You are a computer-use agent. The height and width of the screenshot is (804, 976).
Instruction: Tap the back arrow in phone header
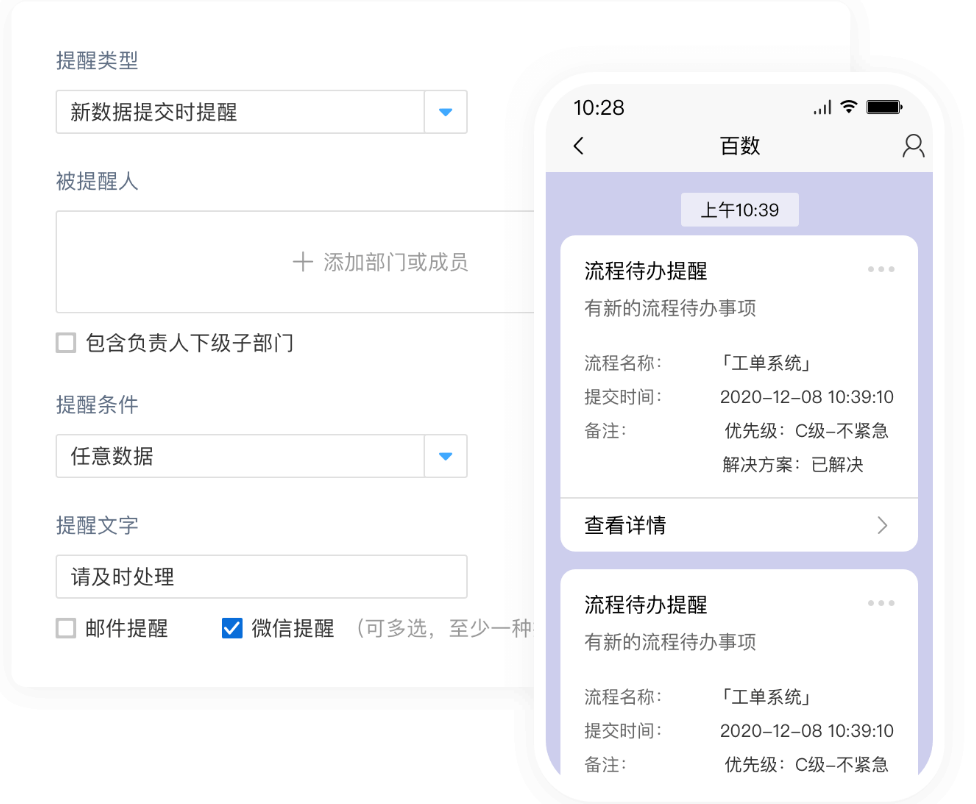(579, 146)
